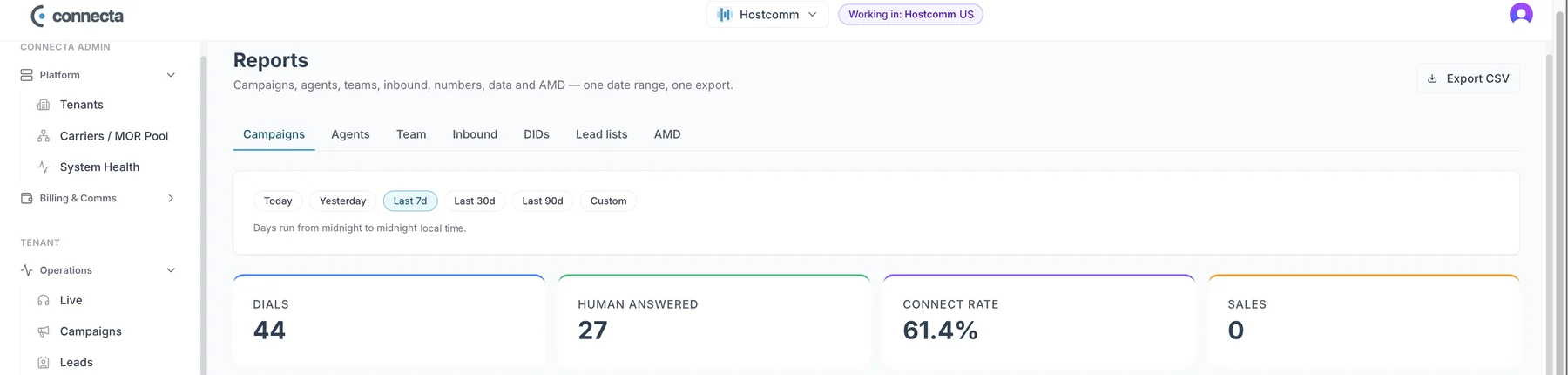Switch to the Lead lists tab
This screenshot has height=375, width=1568.
(x=602, y=134)
